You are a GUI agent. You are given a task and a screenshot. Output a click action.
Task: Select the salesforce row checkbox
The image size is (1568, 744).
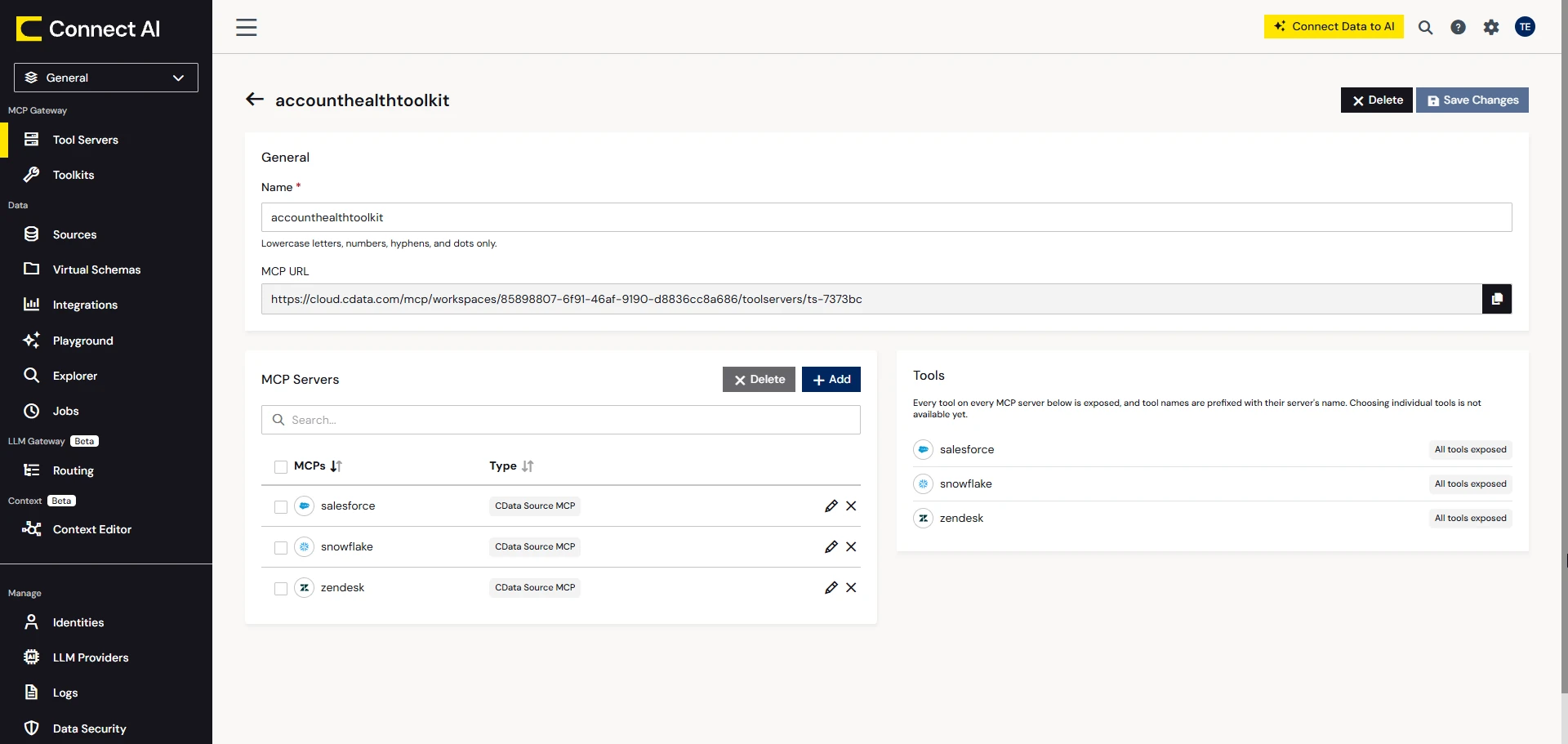pos(281,507)
